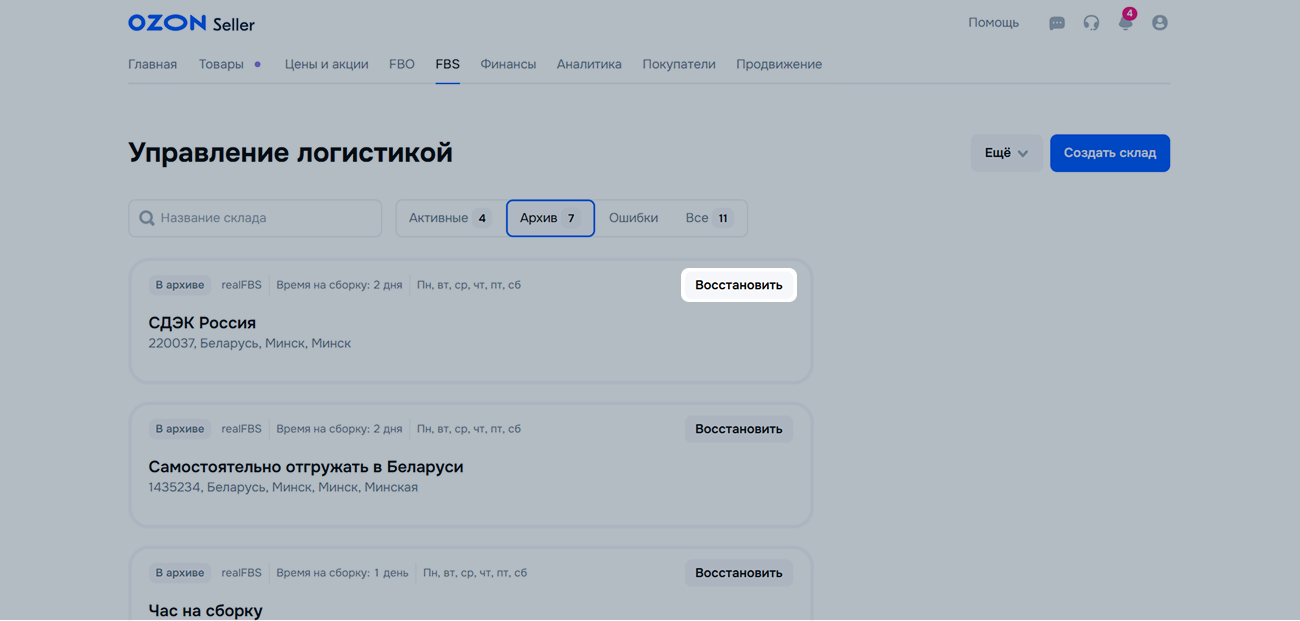1300x621 pixels.
Task: Click the Создать склад button
Action: point(1109,153)
